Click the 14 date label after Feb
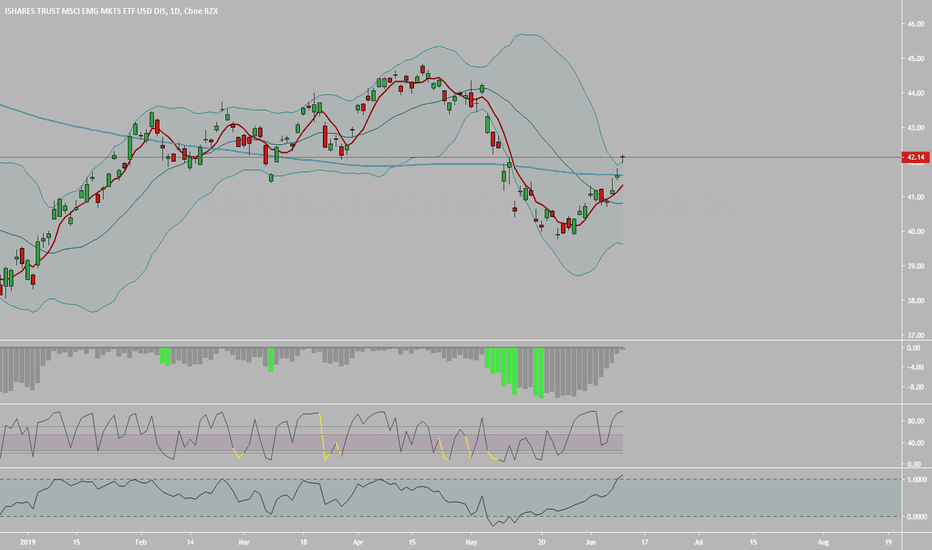Screen dimensions: 932x550 click(x=190, y=542)
